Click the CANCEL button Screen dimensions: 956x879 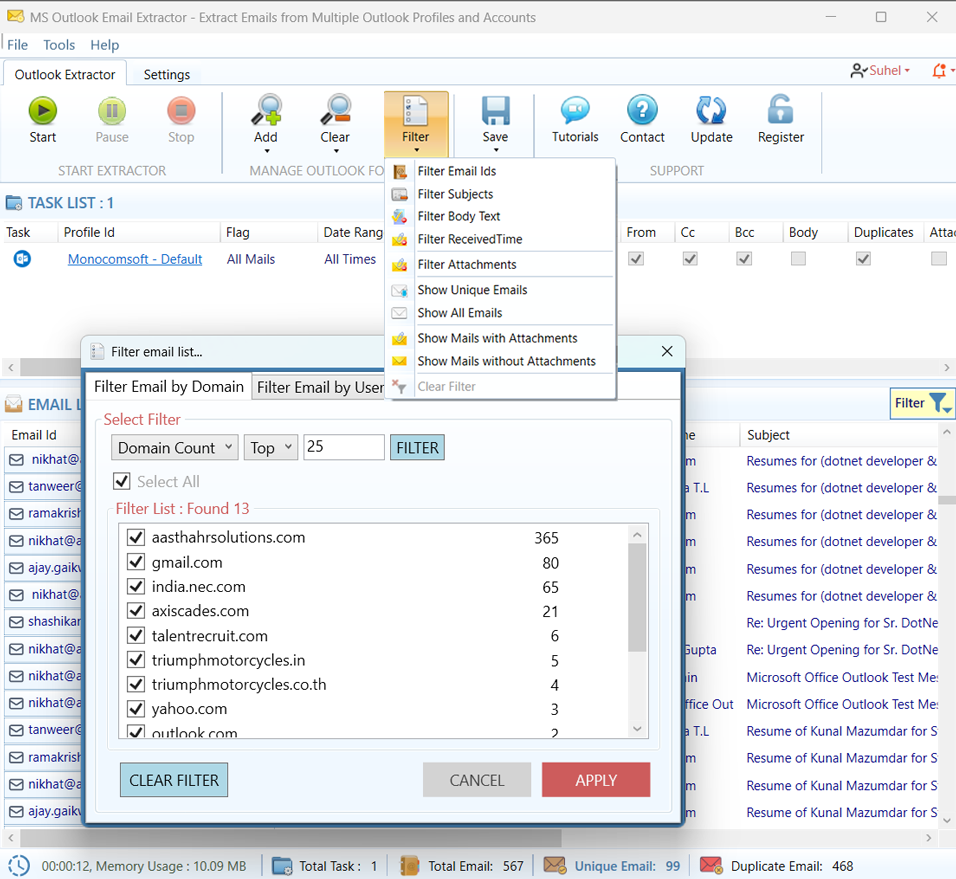477,780
